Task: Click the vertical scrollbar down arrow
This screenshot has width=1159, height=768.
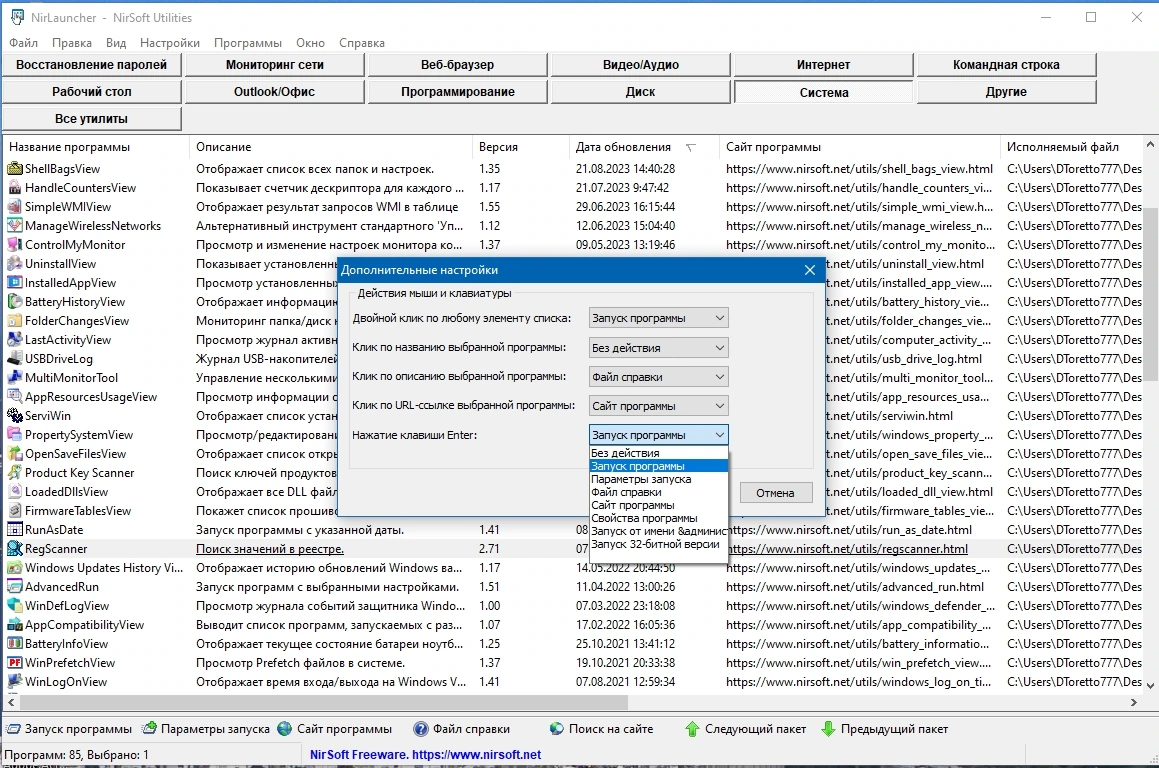Action: pyautogui.click(x=1150, y=685)
